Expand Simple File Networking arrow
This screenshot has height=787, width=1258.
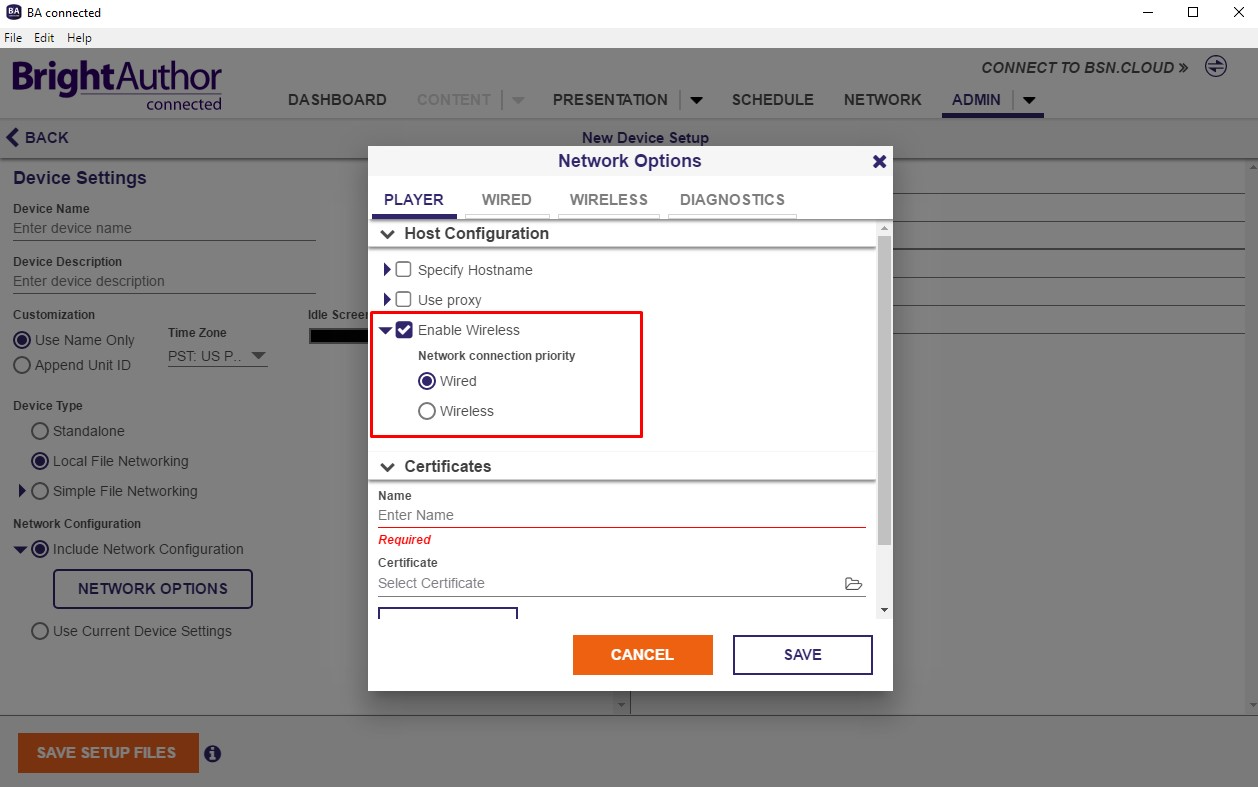[x=22, y=491]
